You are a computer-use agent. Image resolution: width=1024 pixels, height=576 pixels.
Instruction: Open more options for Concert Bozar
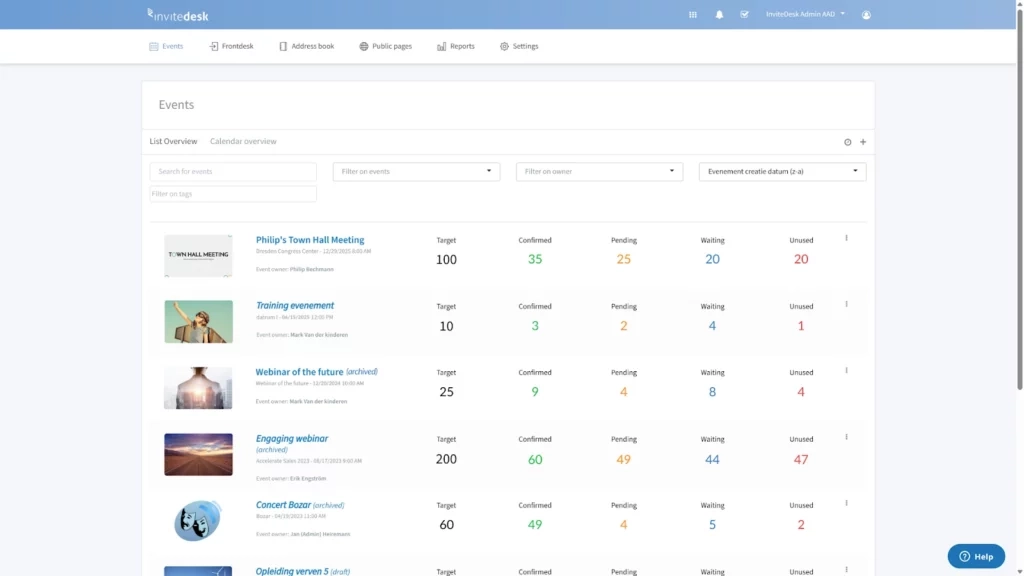point(846,504)
